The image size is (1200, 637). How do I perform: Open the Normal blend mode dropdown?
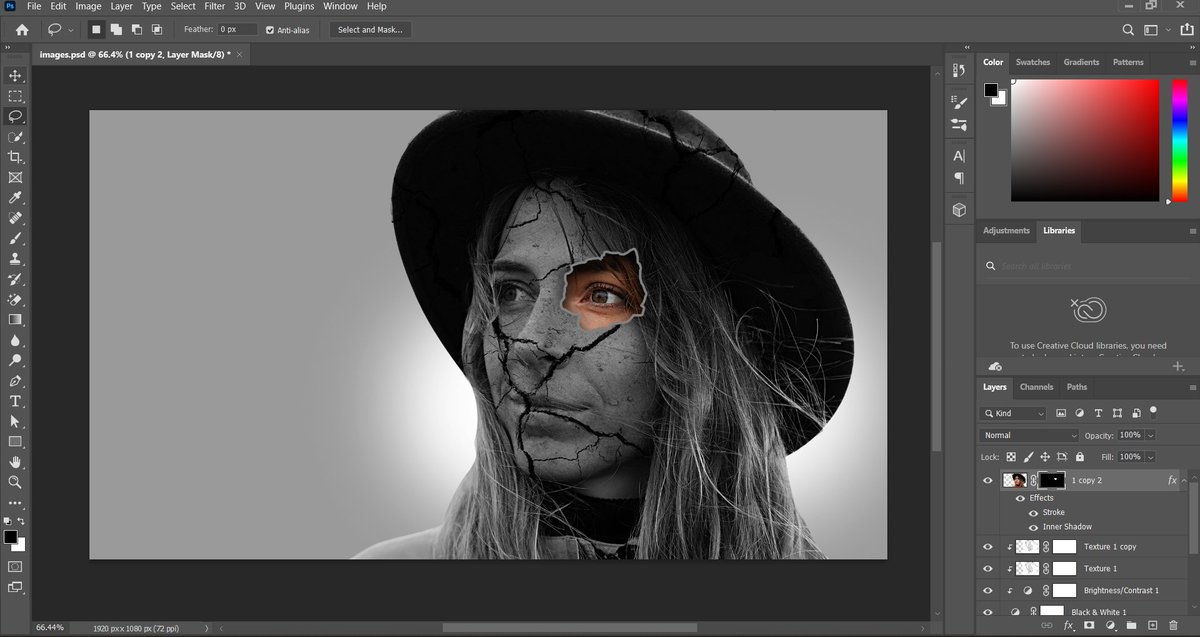(x=1030, y=435)
